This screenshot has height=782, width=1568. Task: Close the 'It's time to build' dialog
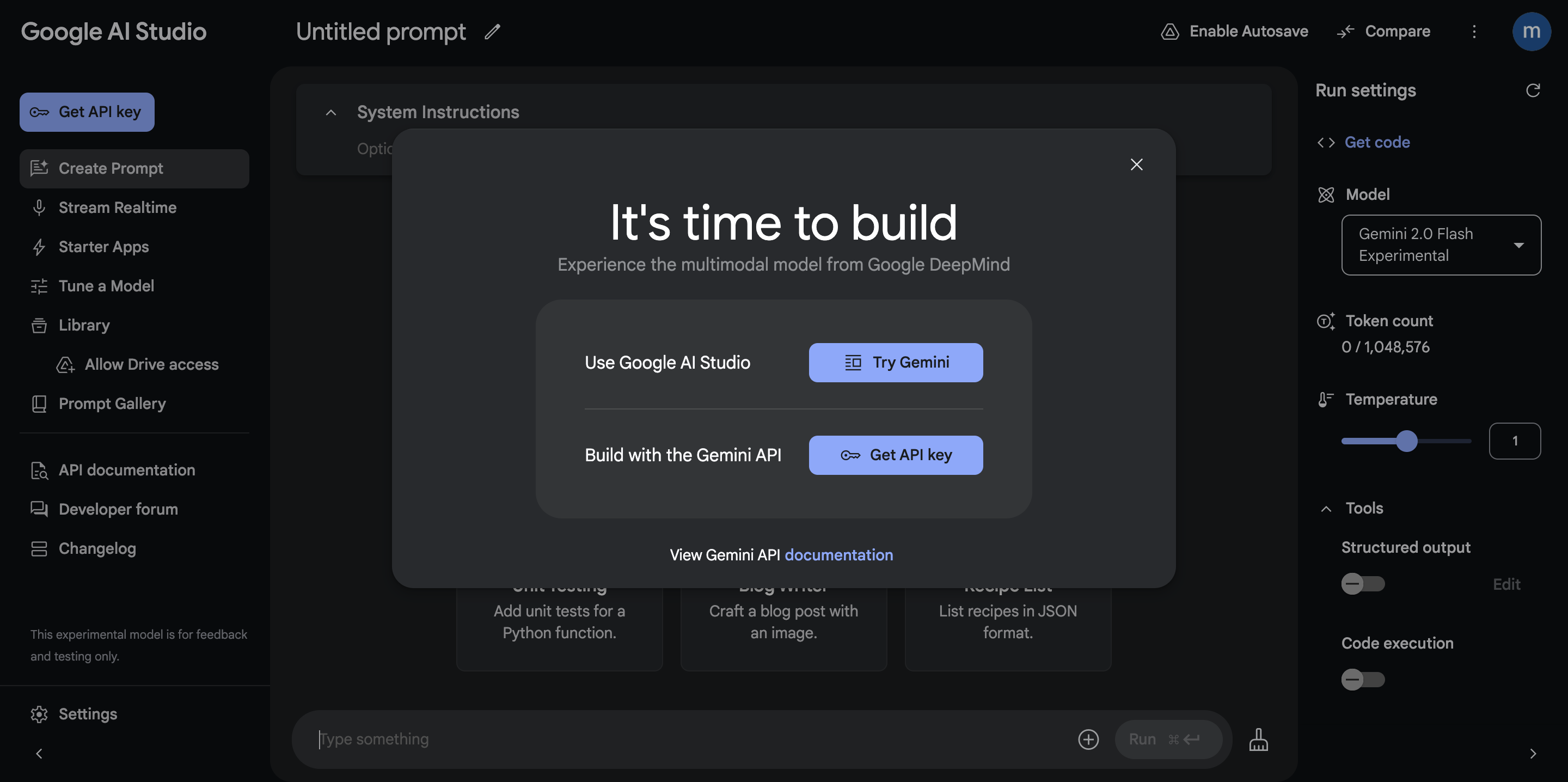pyautogui.click(x=1136, y=164)
